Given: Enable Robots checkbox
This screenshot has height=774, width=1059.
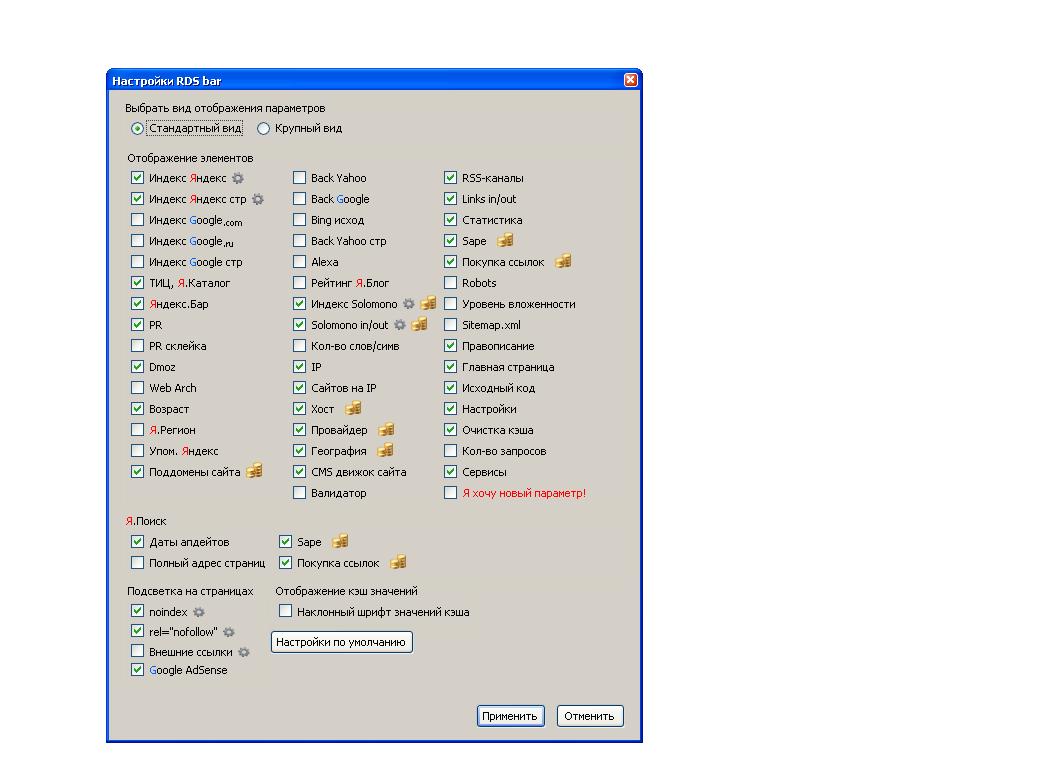Looking at the screenshot, I should 450,283.
